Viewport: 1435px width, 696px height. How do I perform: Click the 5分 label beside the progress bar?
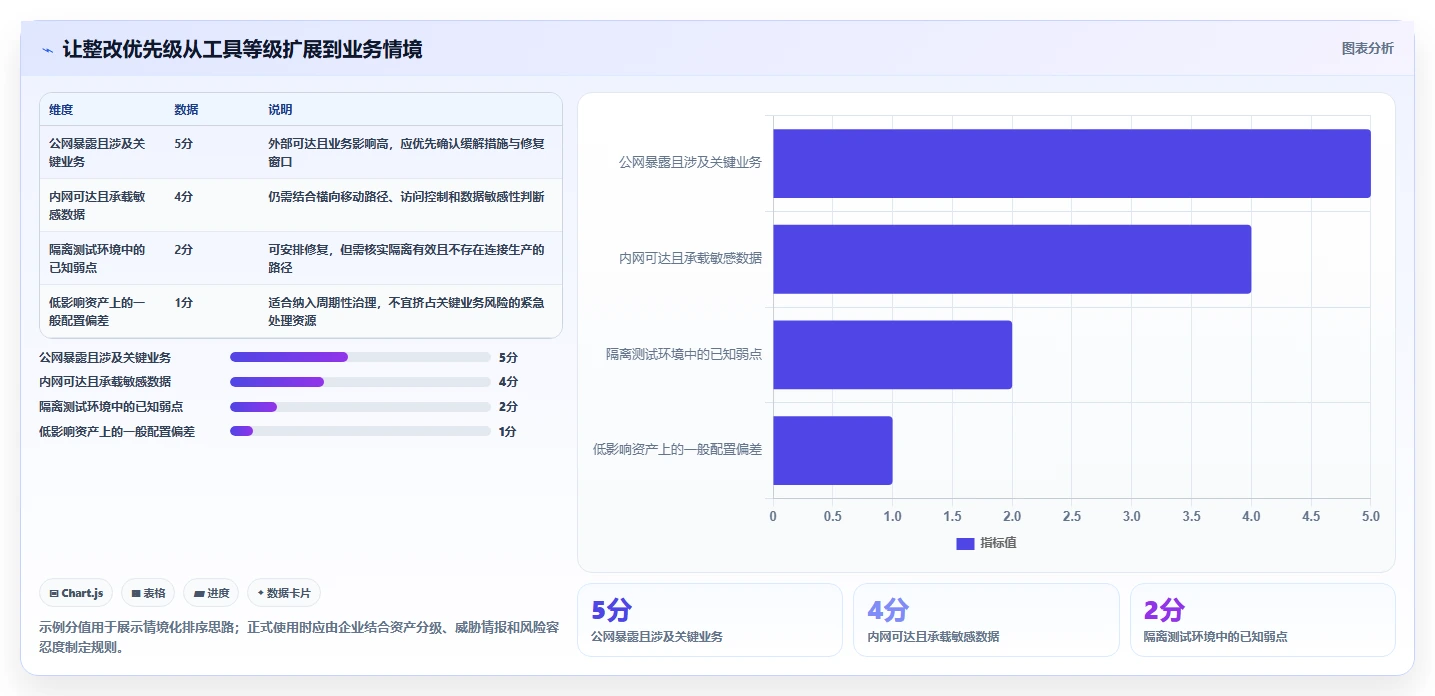tap(508, 357)
